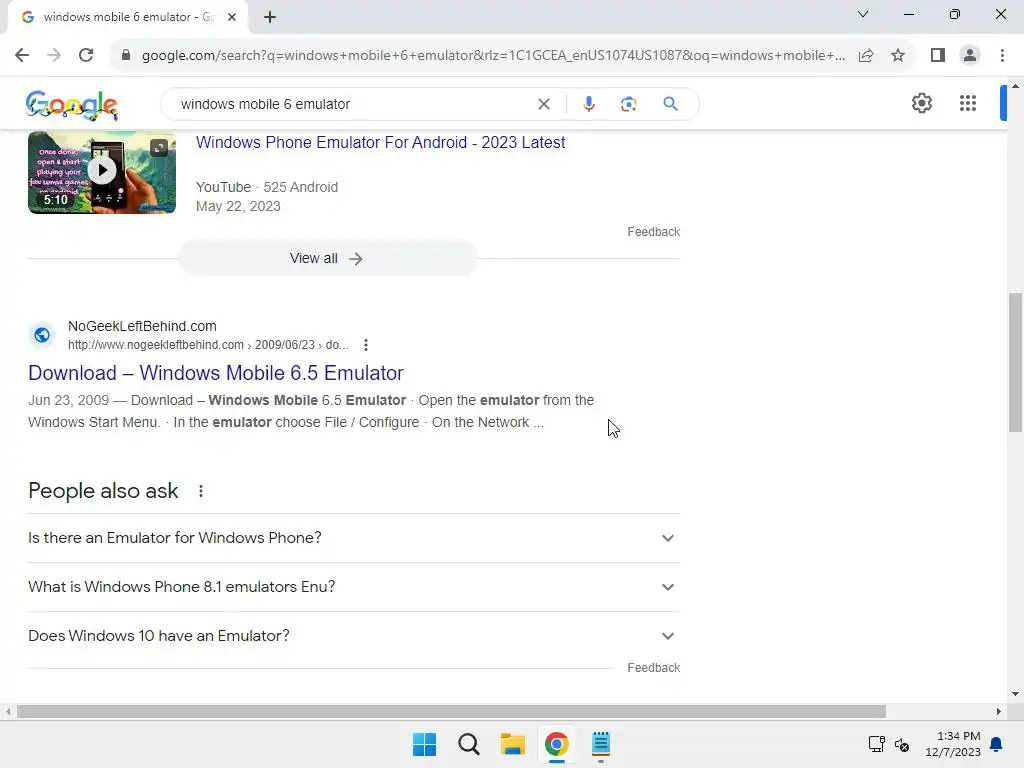This screenshot has height=768, width=1024.
Task: Click the 'YouTube · 525 Android' source text
Action: coord(267,187)
